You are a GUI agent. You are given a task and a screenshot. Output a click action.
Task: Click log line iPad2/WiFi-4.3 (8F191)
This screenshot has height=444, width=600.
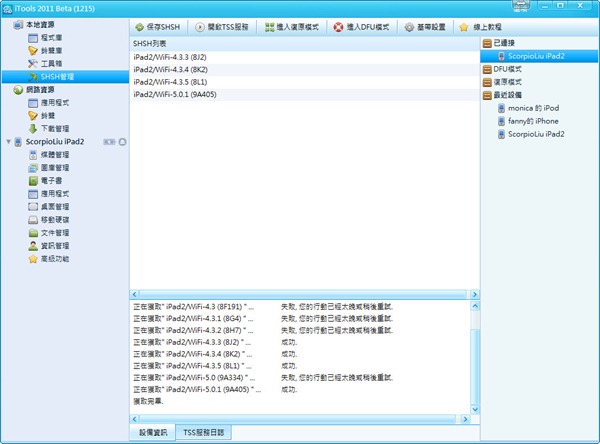pyautogui.click(x=263, y=307)
